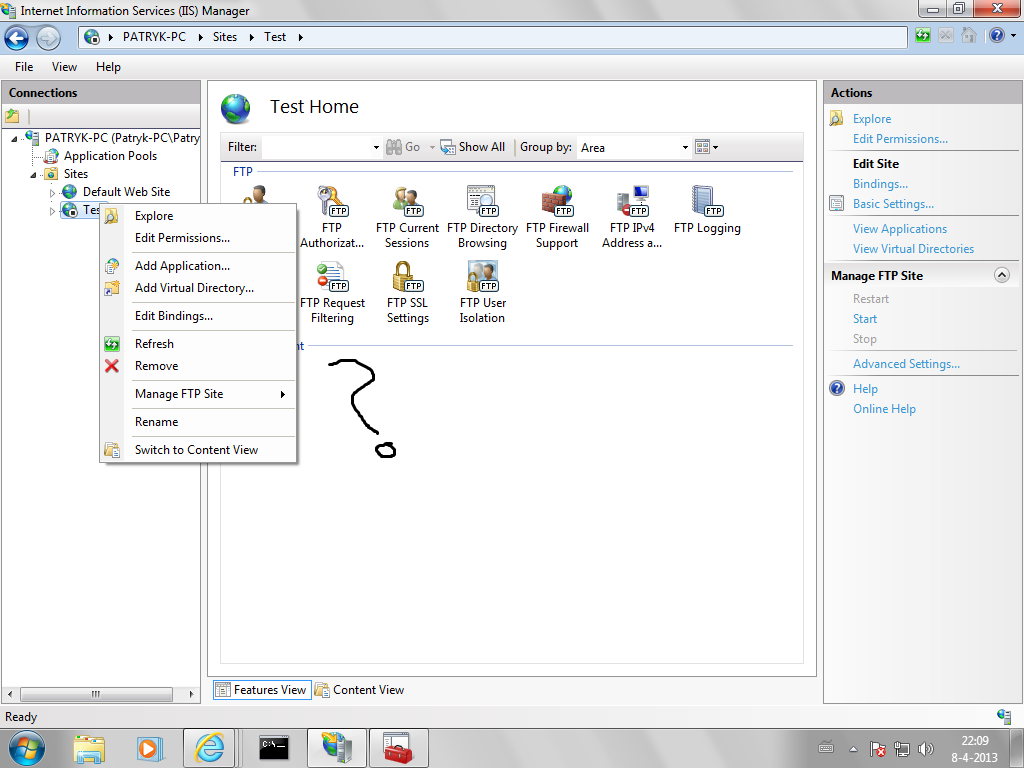Click the Filter text input field
The height and width of the screenshot is (768, 1024).
[x=317, y=148]
